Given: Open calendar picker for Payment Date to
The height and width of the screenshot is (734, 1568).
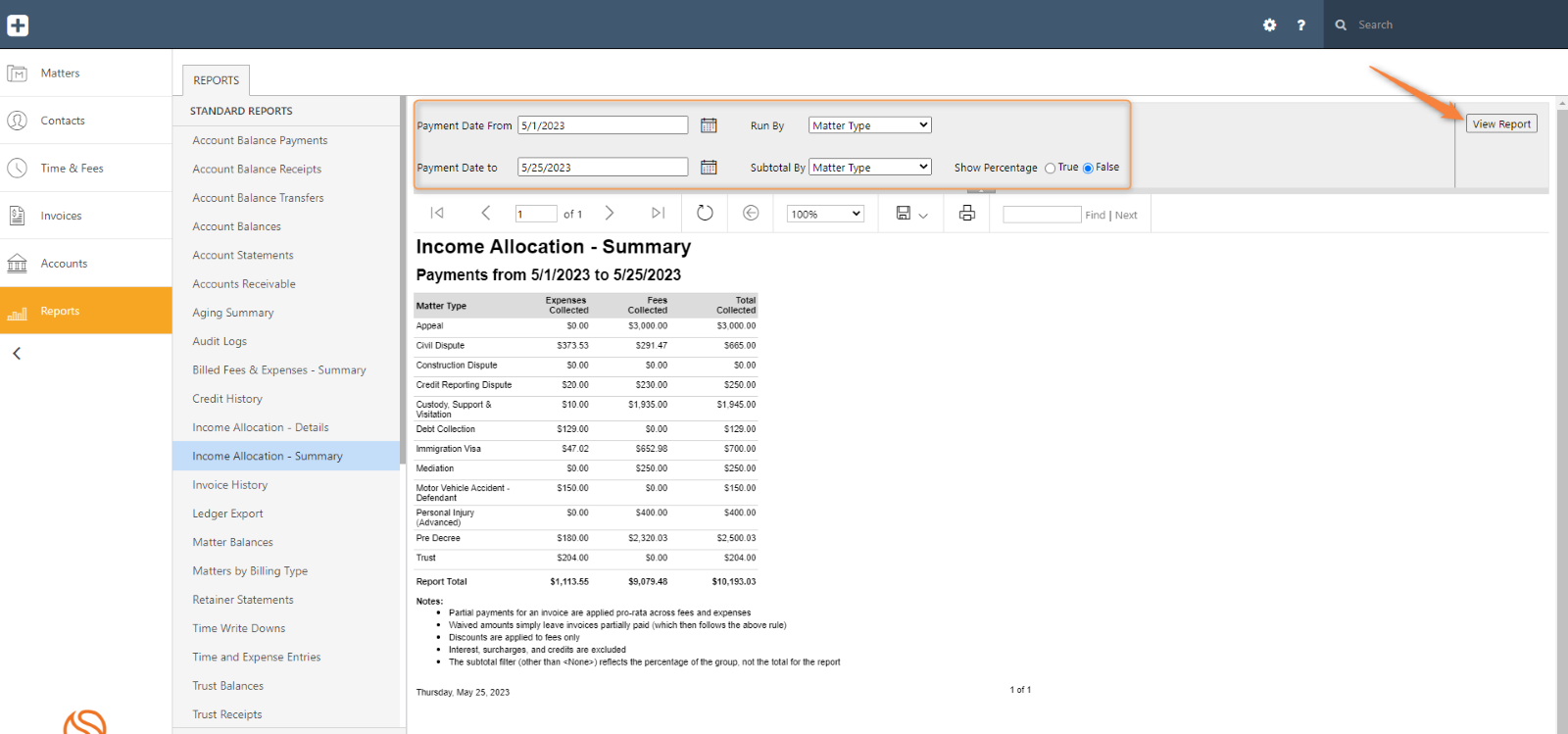Looking at the screenshot, I should point(709,168).
